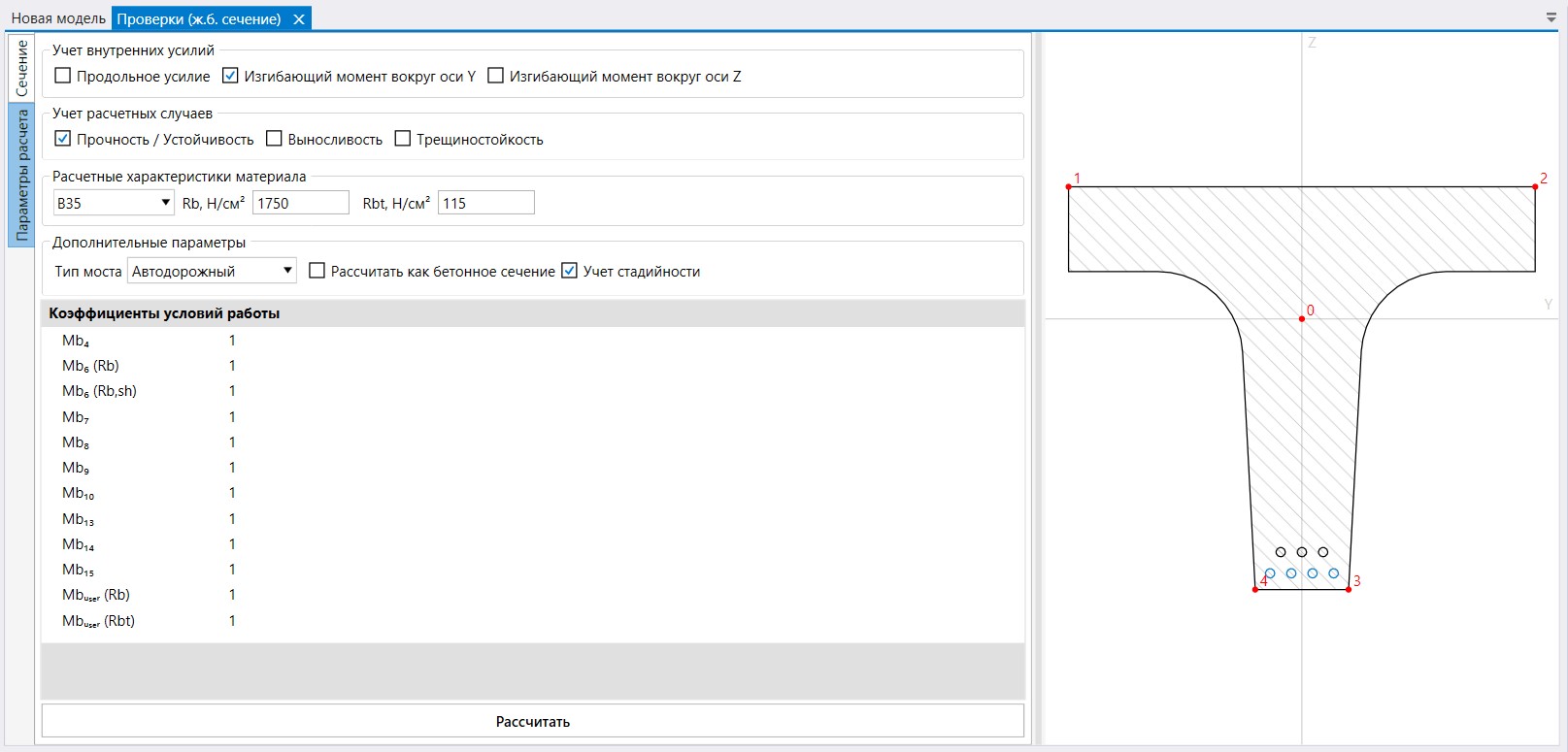Click the Рассчитать button
The image size is (1568, 752).
pyautogui.click(x=533, y=721)
